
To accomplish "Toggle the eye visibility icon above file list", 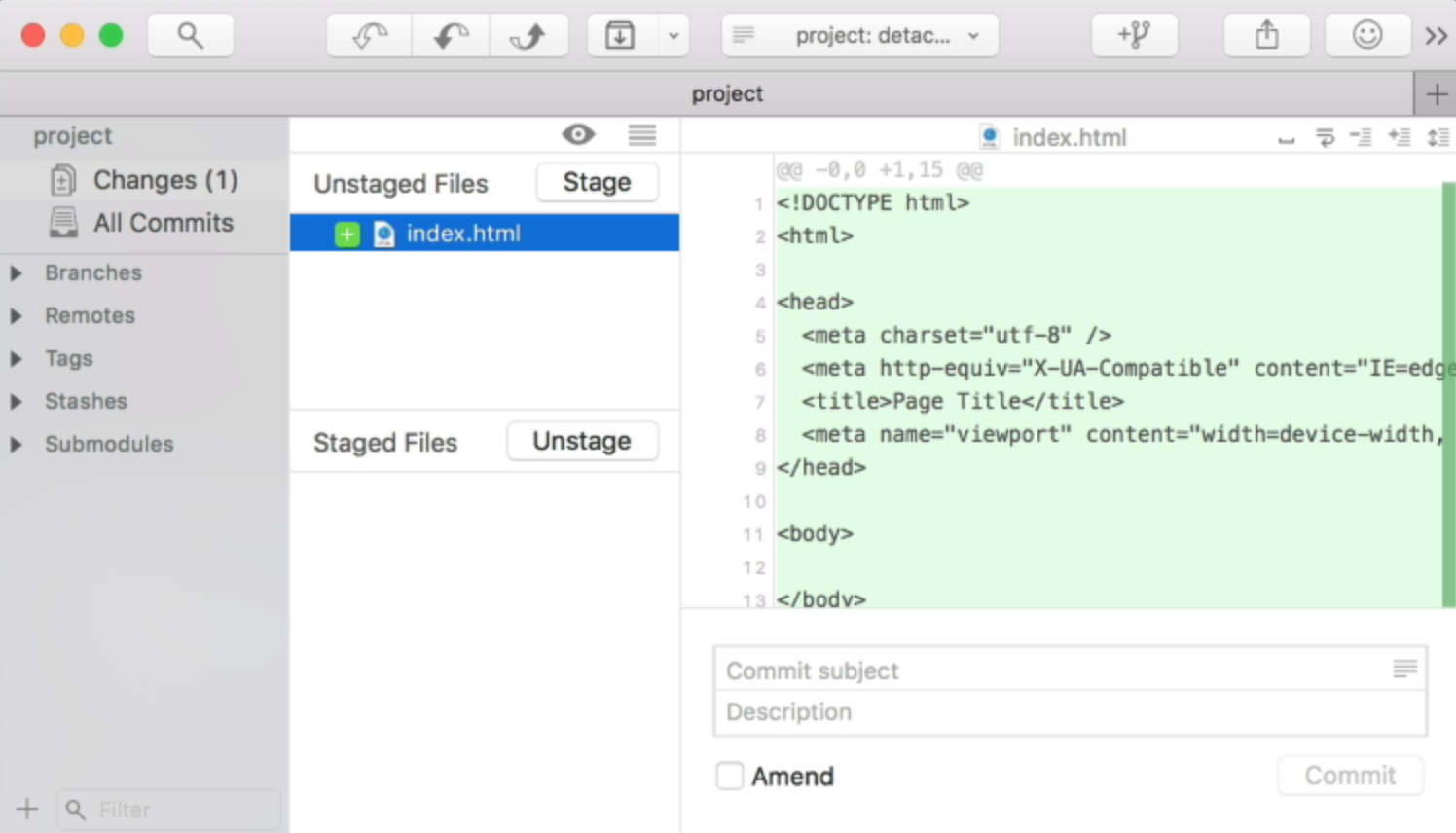I will (578, 135).
